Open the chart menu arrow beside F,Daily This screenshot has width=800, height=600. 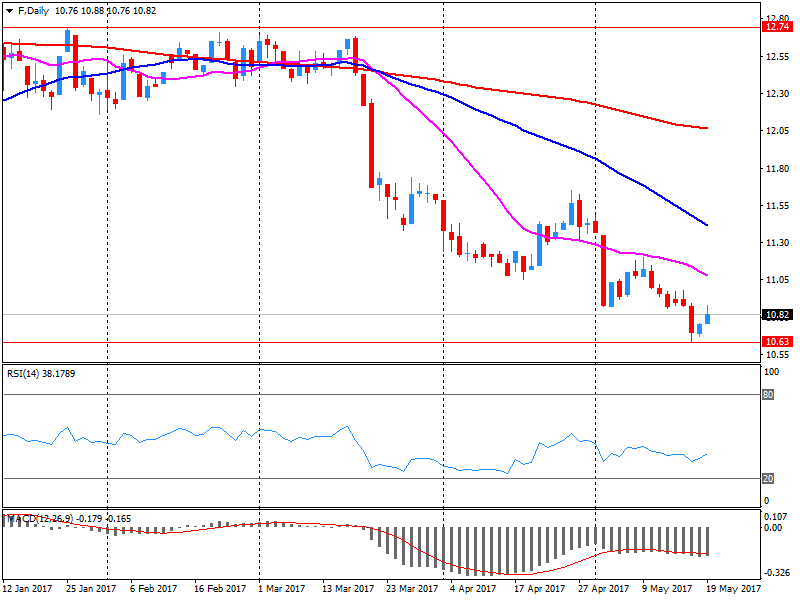coord(9,11)
